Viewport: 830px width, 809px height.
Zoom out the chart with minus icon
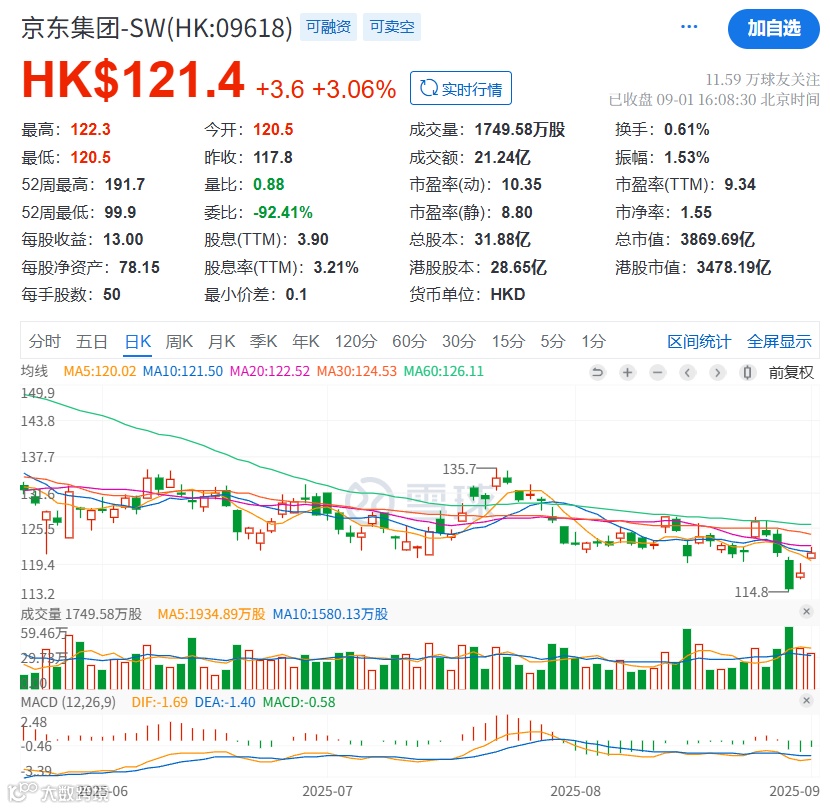(x=657, y=373)
